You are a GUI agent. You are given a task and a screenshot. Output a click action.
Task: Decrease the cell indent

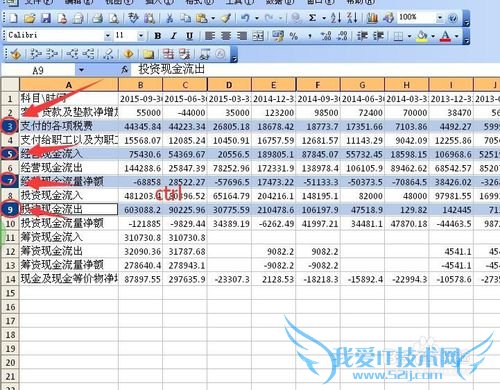(x=362, y=36)
